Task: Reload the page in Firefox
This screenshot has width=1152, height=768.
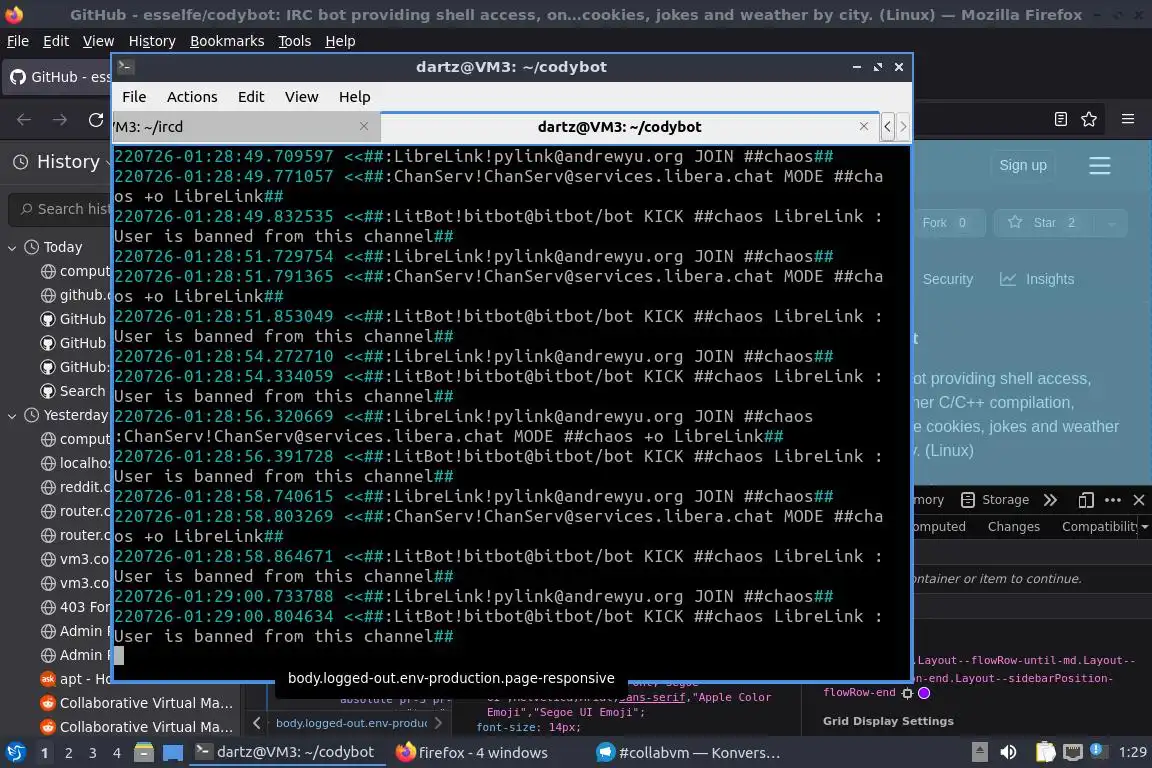Action: click(96, 120)
